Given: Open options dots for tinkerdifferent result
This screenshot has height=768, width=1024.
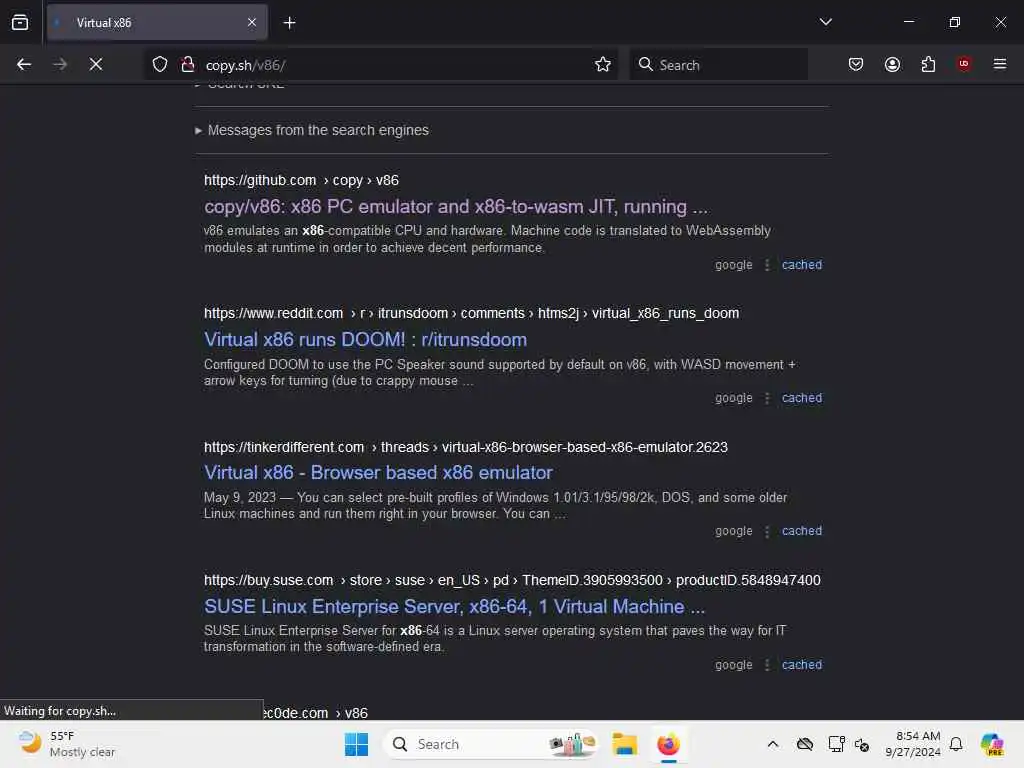Looking at the screenshot, I should tap(767, 532).
